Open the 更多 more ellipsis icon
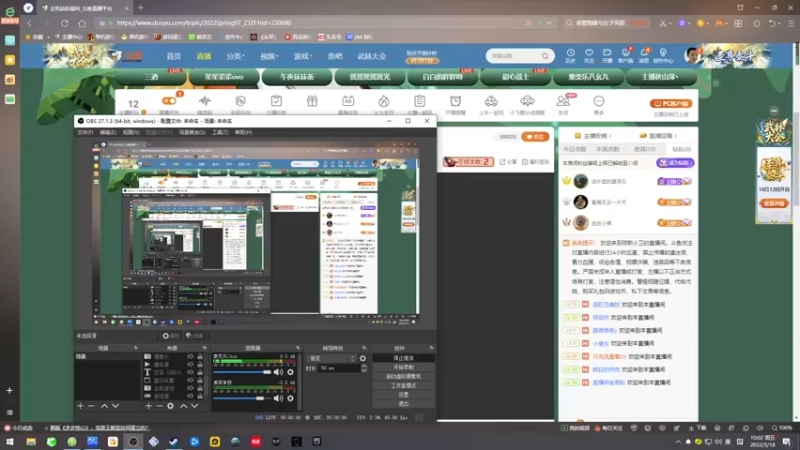 pyautogui.click(x=598, y=101)
